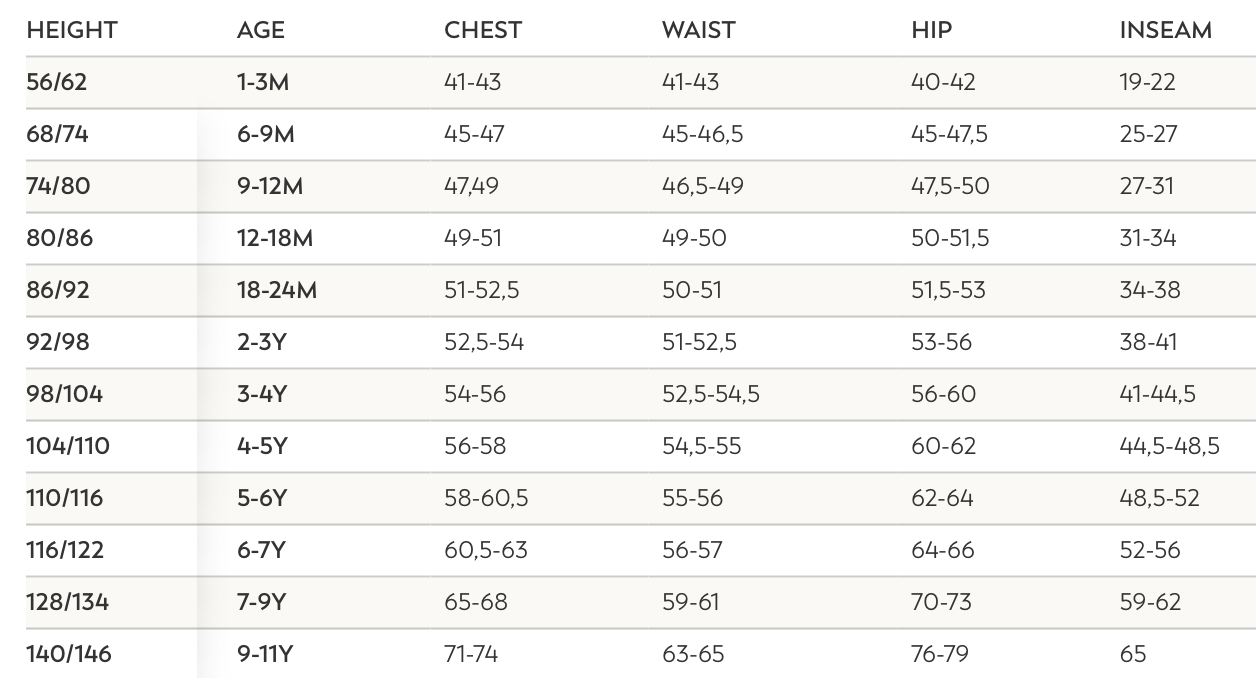Select waist value 52,5-54,5
Viewport: 1256px width, 678px height.
[x=711, y=395]
